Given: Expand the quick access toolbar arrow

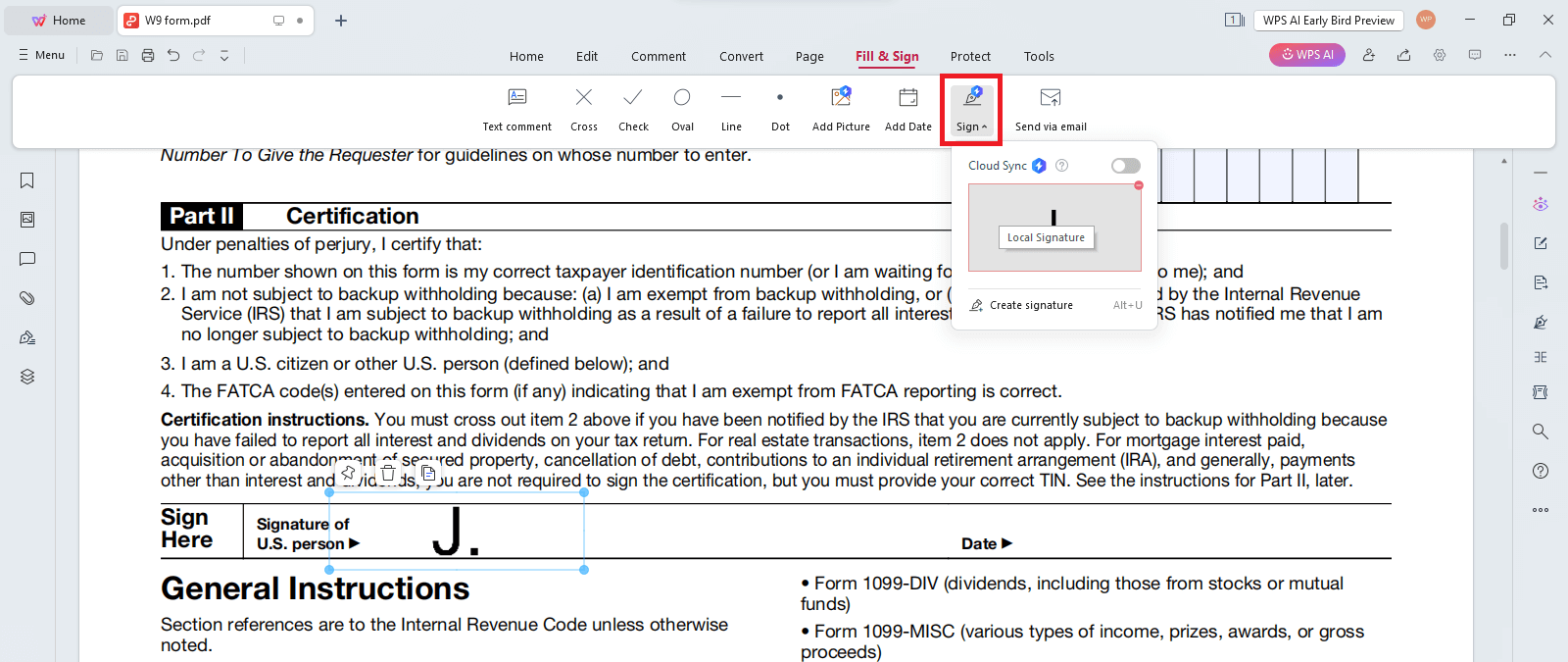Looking at the screenshot, I should click(224, 56).
